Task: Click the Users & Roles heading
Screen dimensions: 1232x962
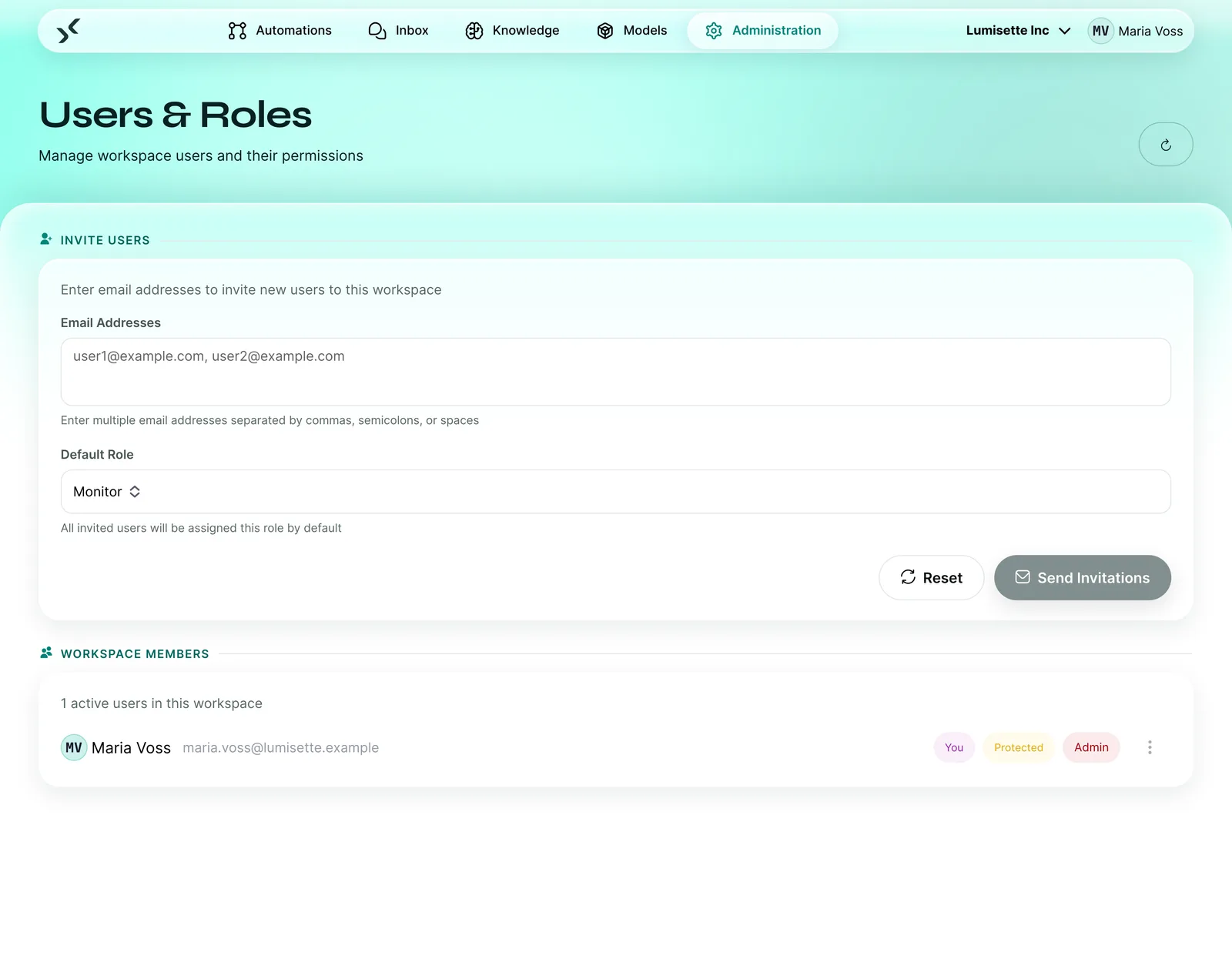Action: point(176,115)
